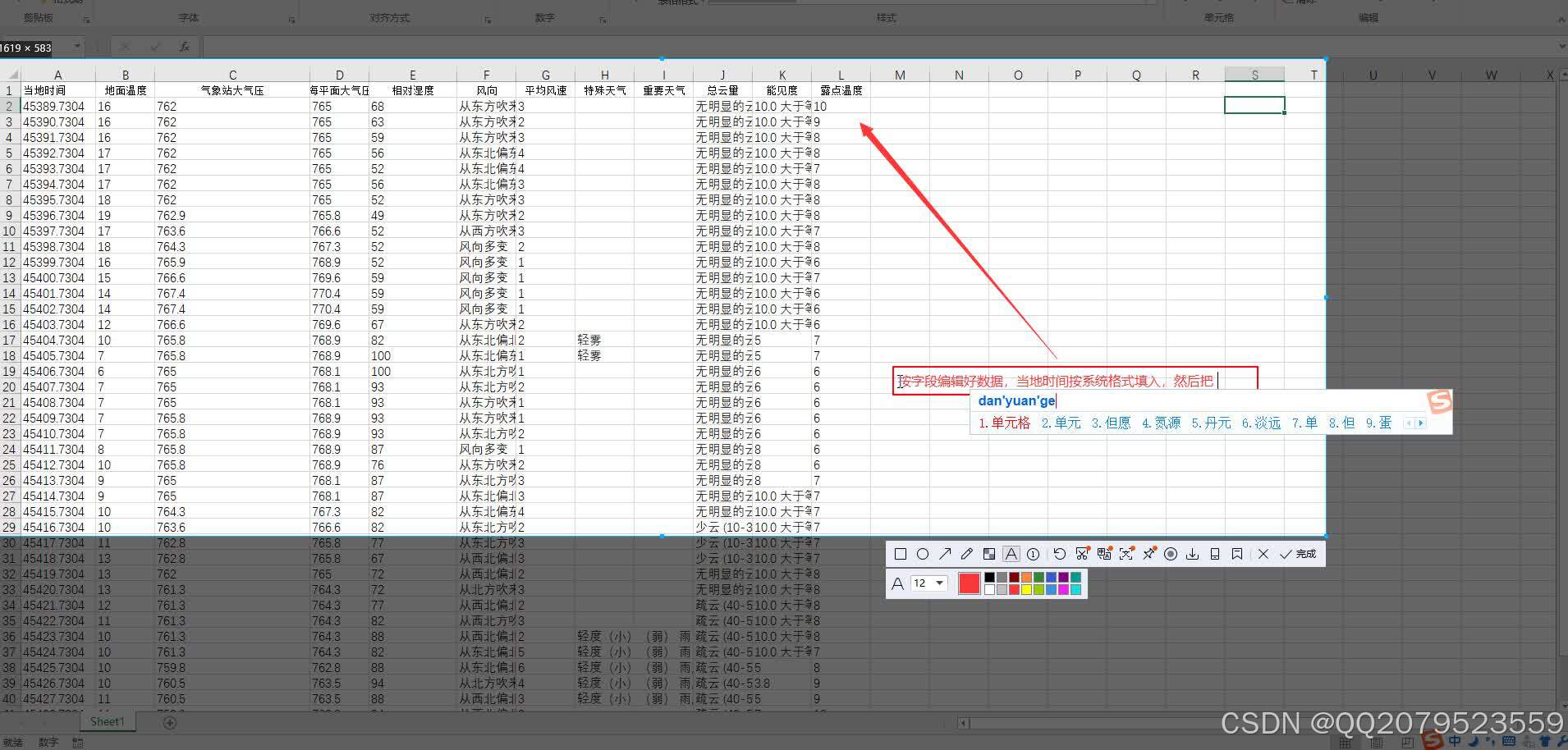The height and width of the screenshot is (750, 1568).
Task: Open Sogou soft keyboard icon
Action: [x=1509, y=740]
